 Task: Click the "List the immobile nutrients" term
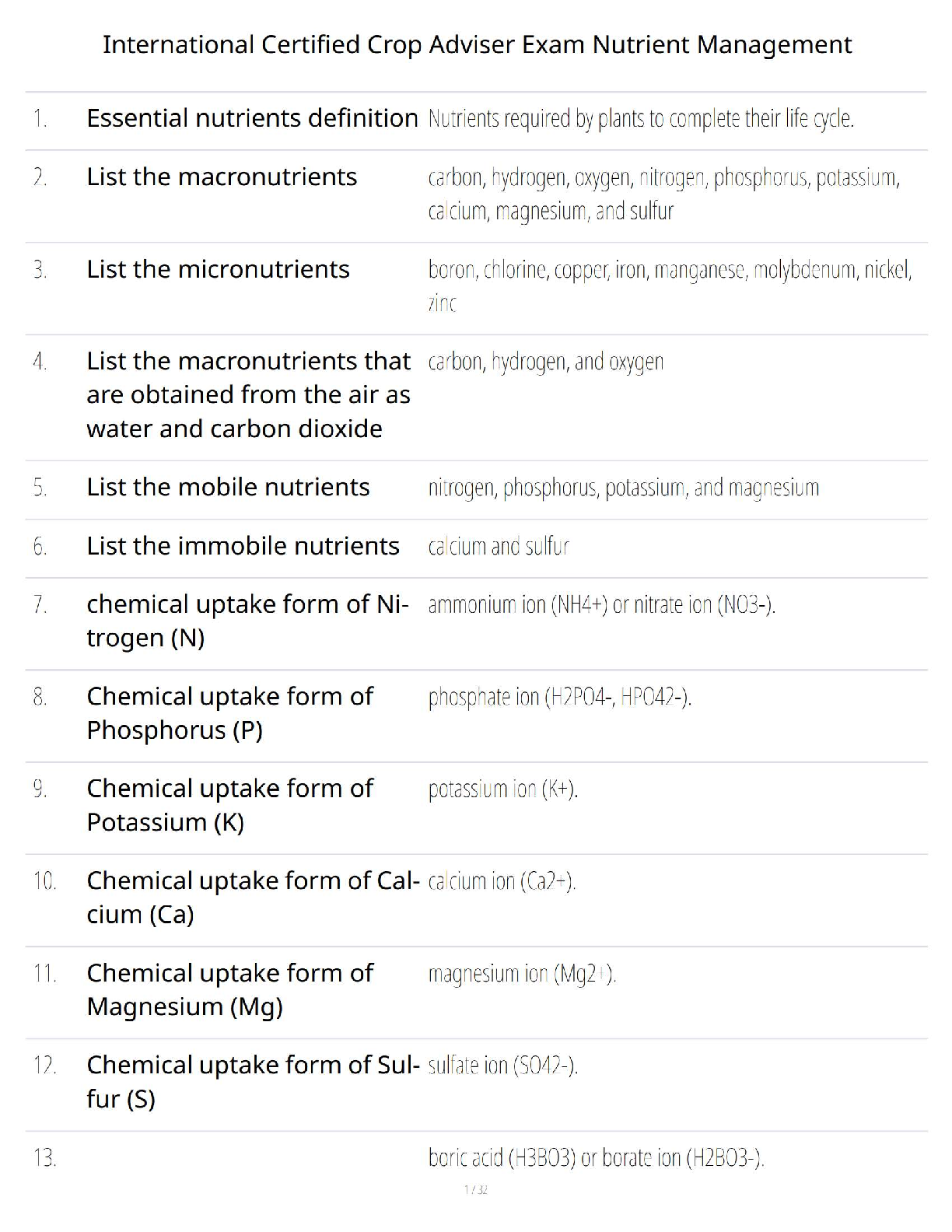243,546
